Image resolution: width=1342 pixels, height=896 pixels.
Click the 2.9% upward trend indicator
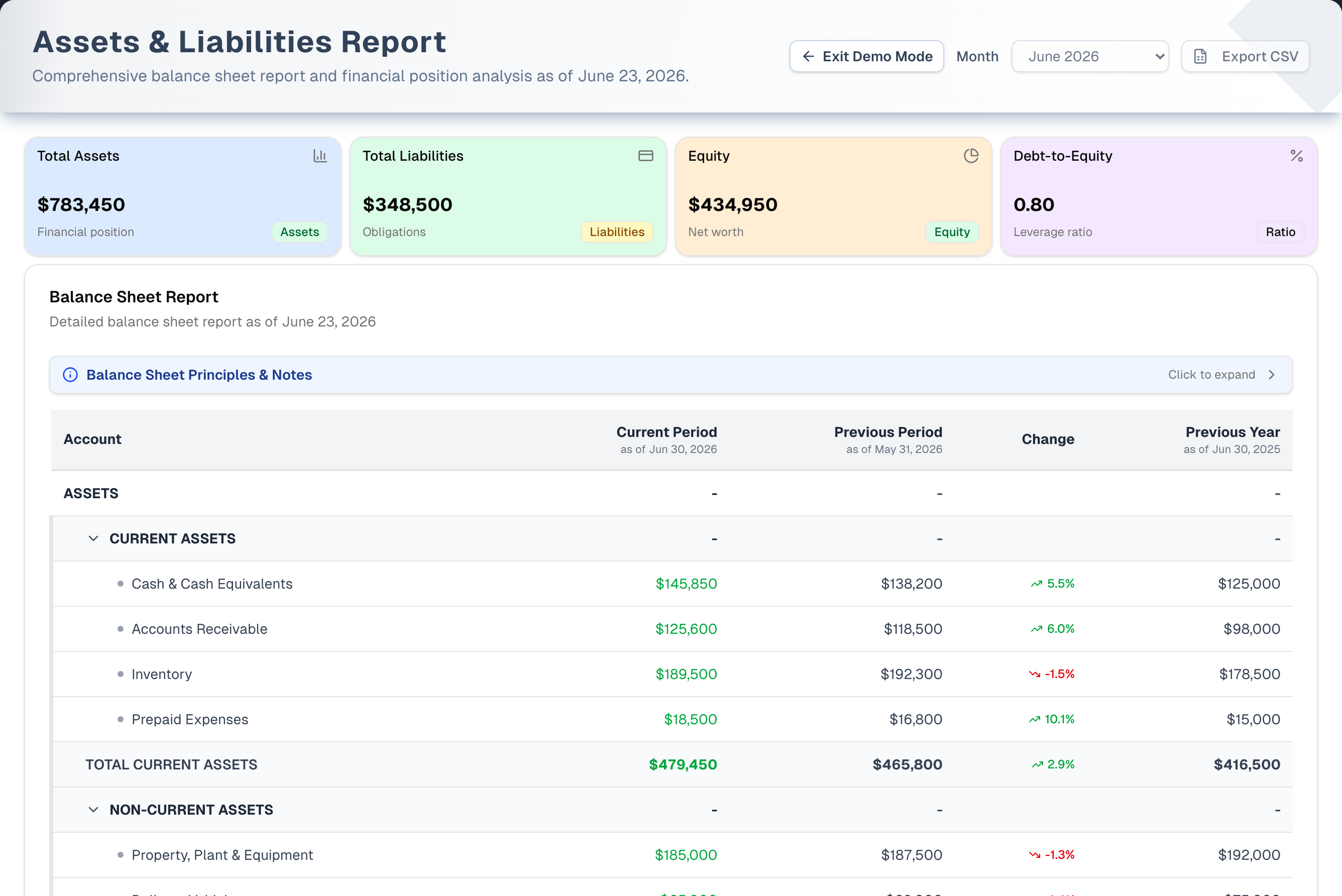pyautogui.click(x=1053, y=764)
